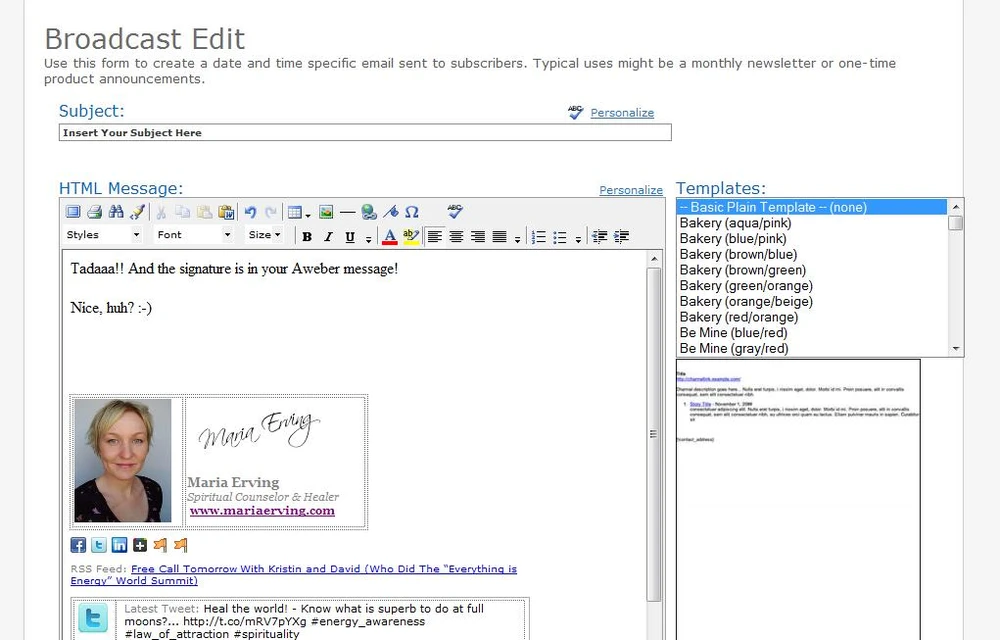1000x640 pixels.
Task: Toggle Italic formatting
Action: coord(328,237)
